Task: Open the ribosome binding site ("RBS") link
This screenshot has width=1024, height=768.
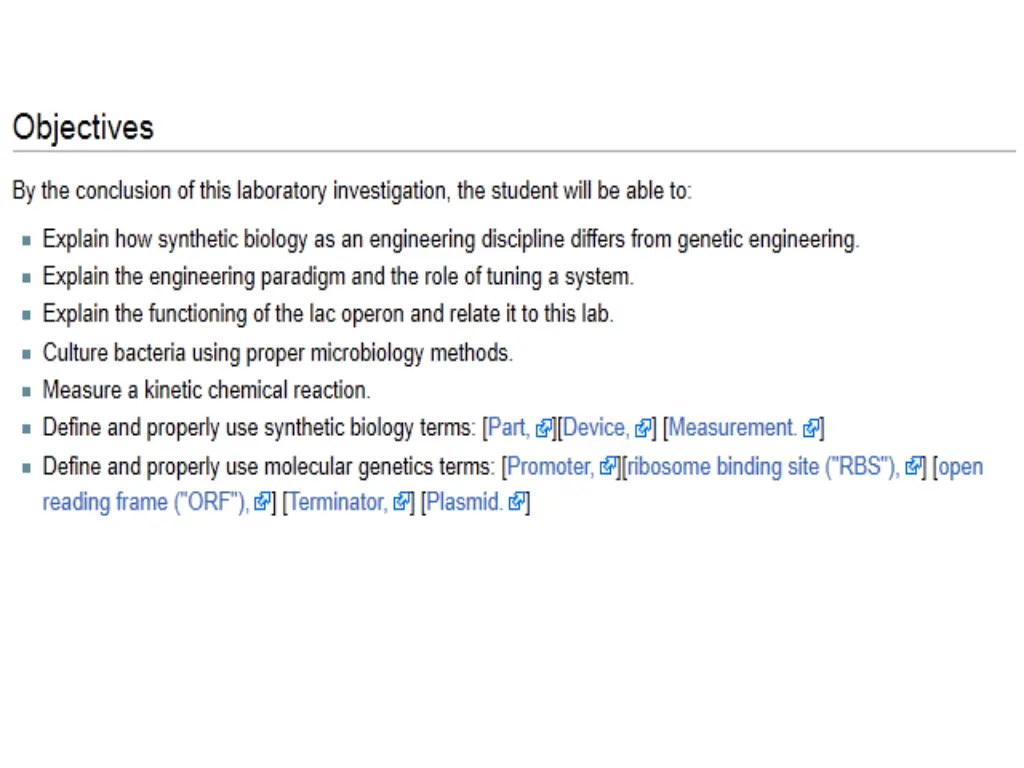Action: tap(763, 467)
